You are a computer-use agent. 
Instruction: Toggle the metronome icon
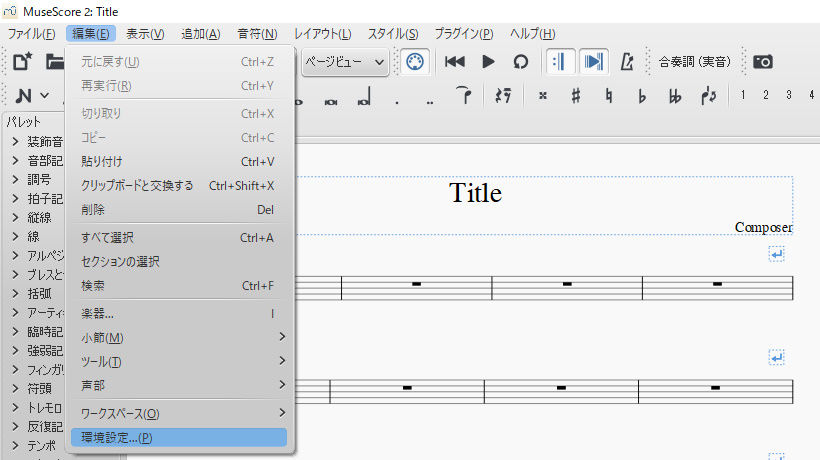point(627,62)
